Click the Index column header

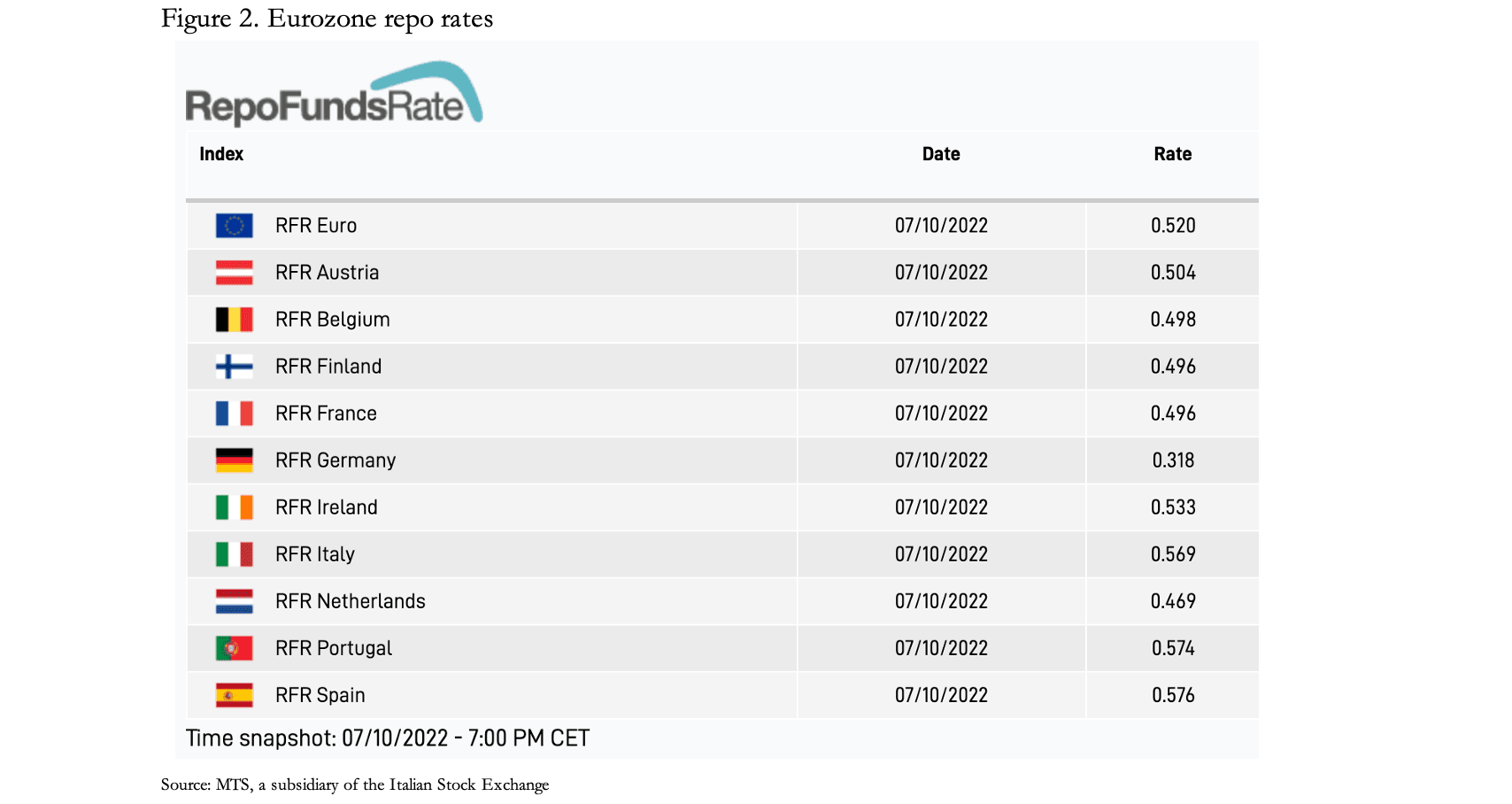pos(221,154)
